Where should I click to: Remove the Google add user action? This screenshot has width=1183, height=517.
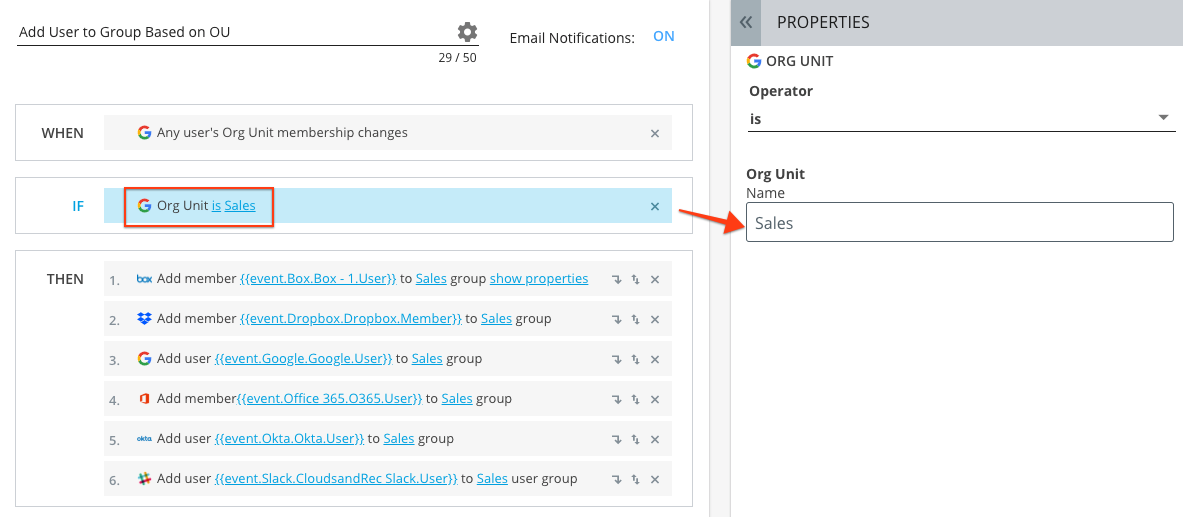655,360
